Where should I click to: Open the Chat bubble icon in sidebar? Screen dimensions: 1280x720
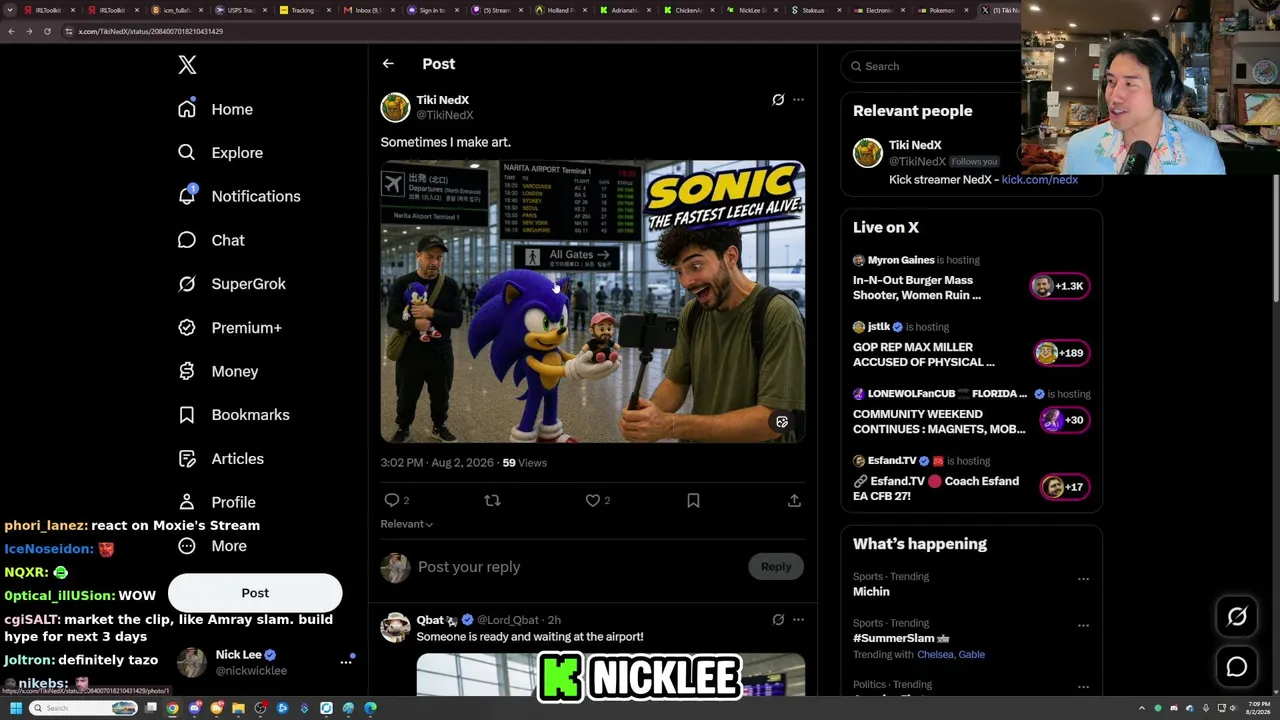tap(187, 240)
